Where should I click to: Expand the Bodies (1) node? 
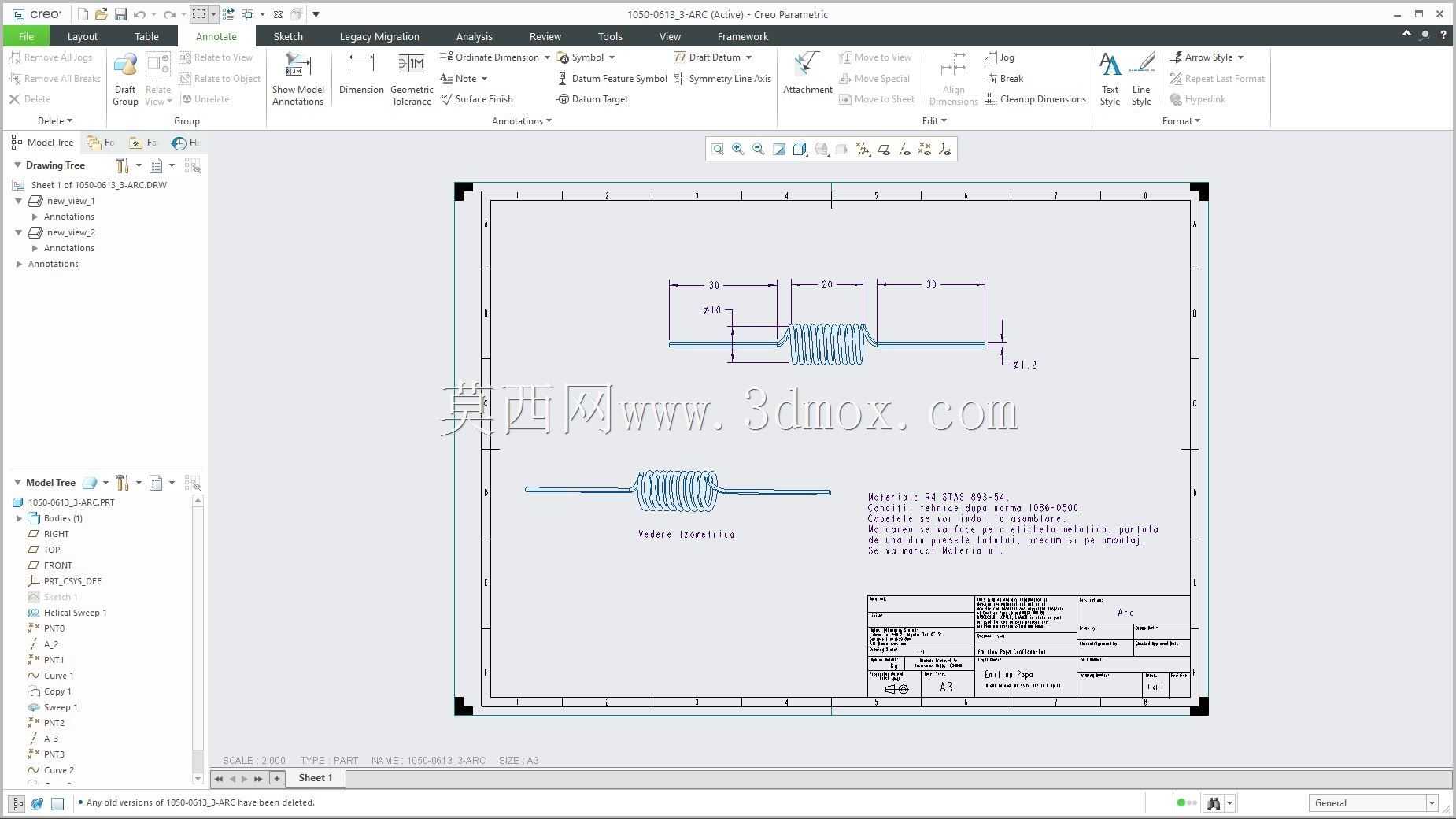coord(19,518)
